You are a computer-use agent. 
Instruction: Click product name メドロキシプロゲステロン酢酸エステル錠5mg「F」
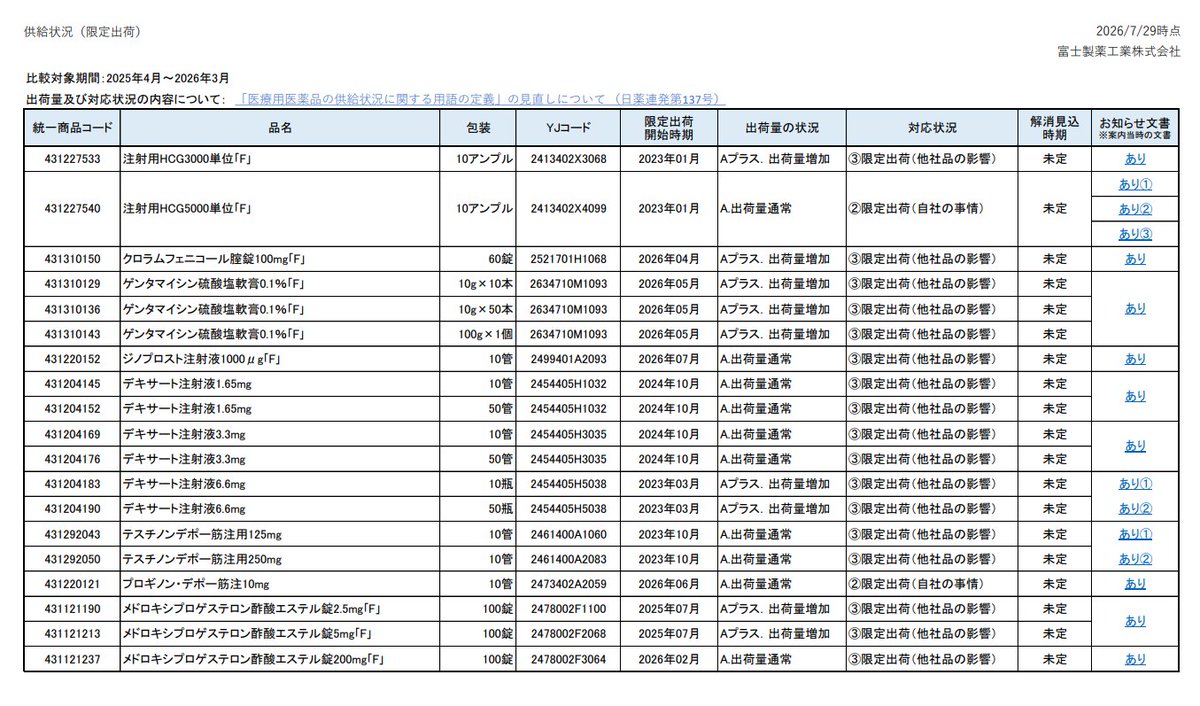click(x=248, y=634)
